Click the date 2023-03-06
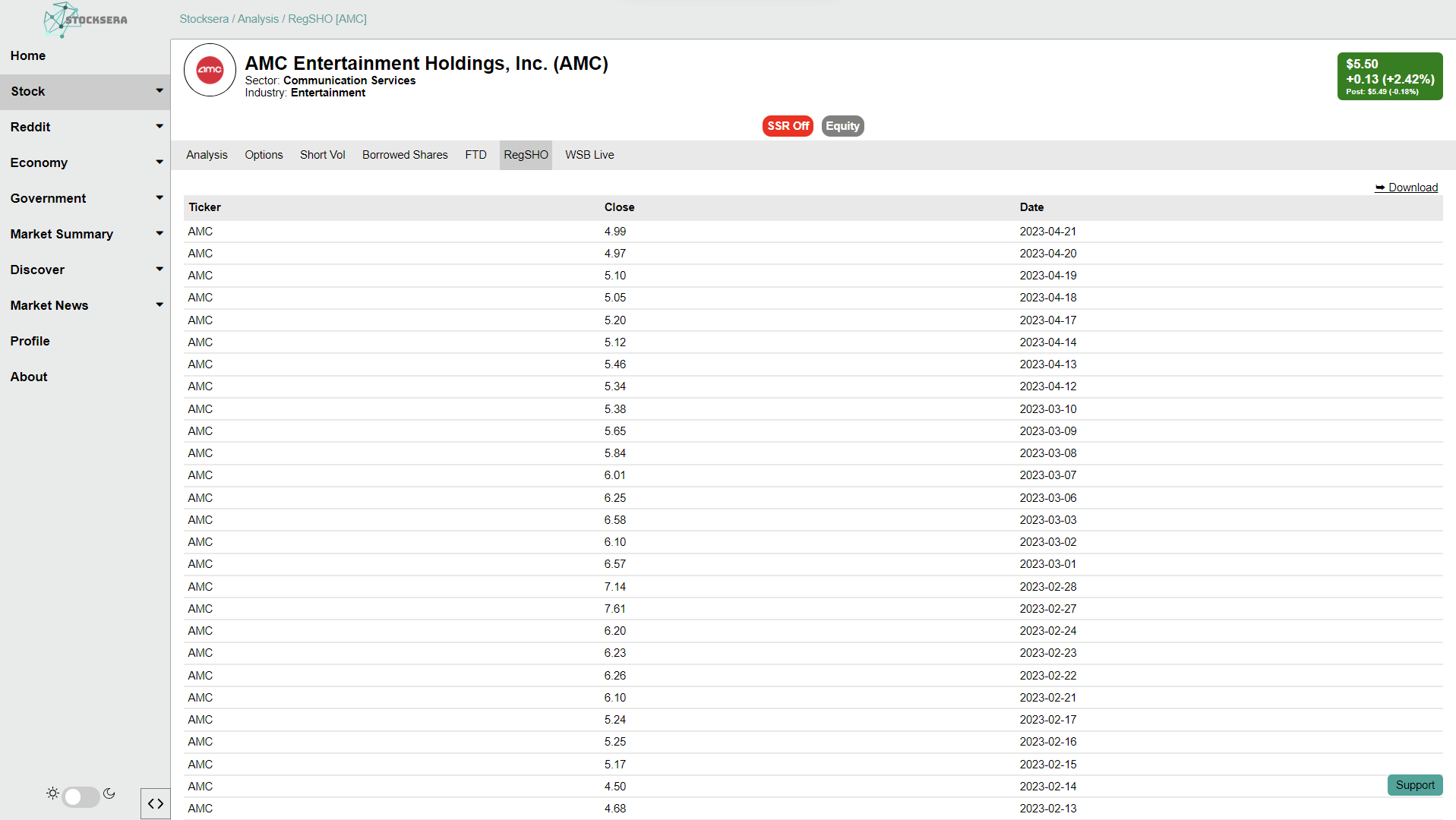 [x=1047, y=498]
